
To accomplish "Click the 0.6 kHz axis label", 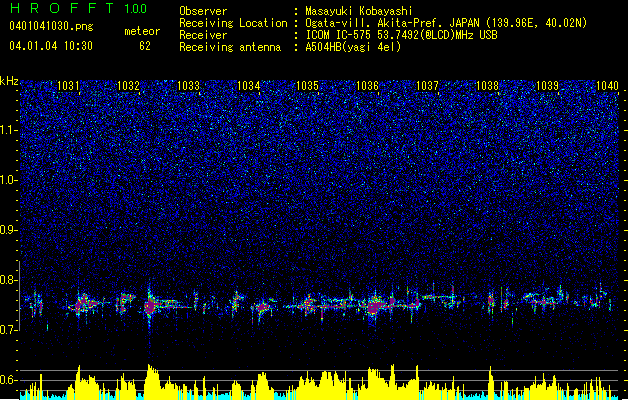I will point(9,380).
